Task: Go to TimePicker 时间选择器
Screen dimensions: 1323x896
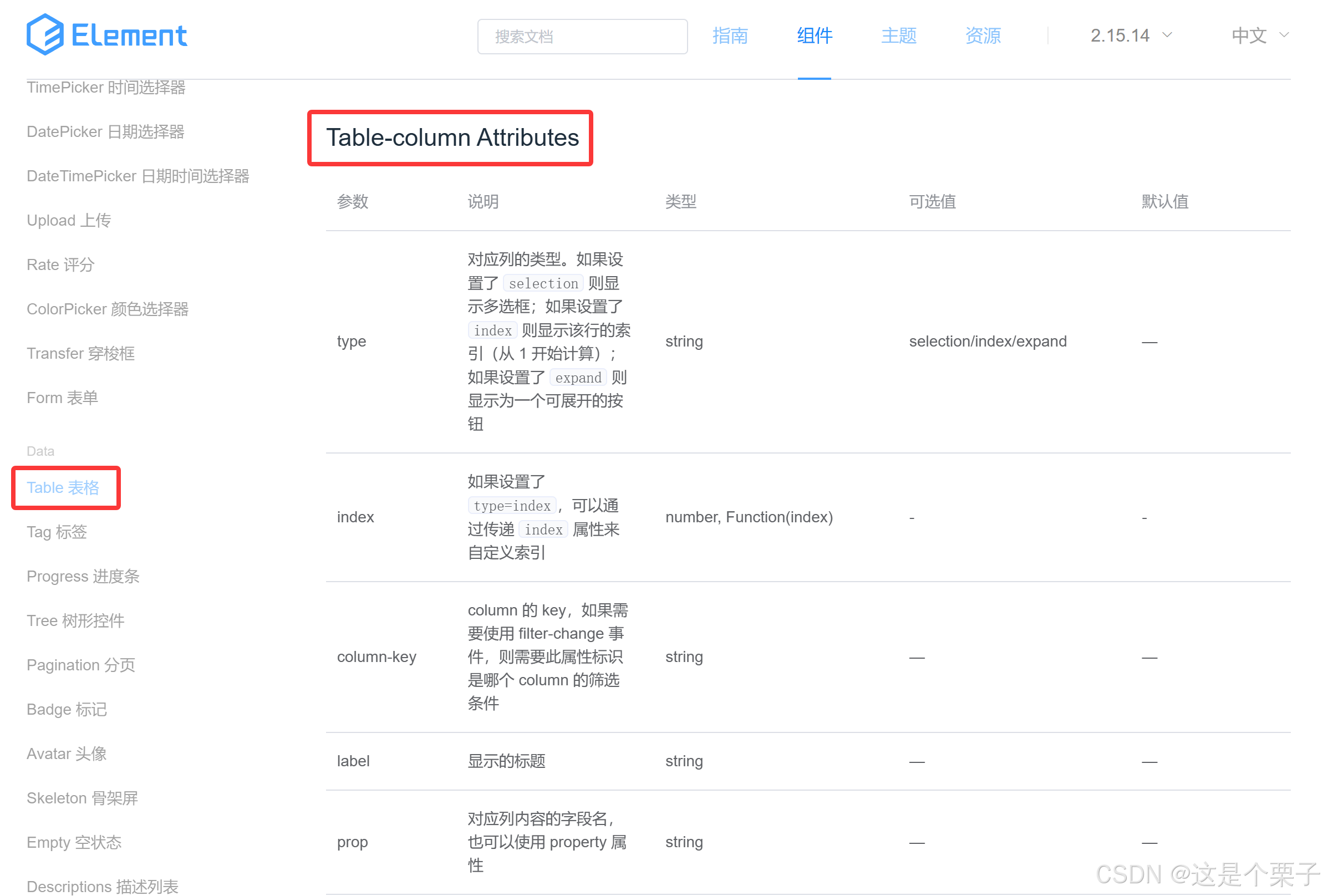Action: [x=106, y=87]
